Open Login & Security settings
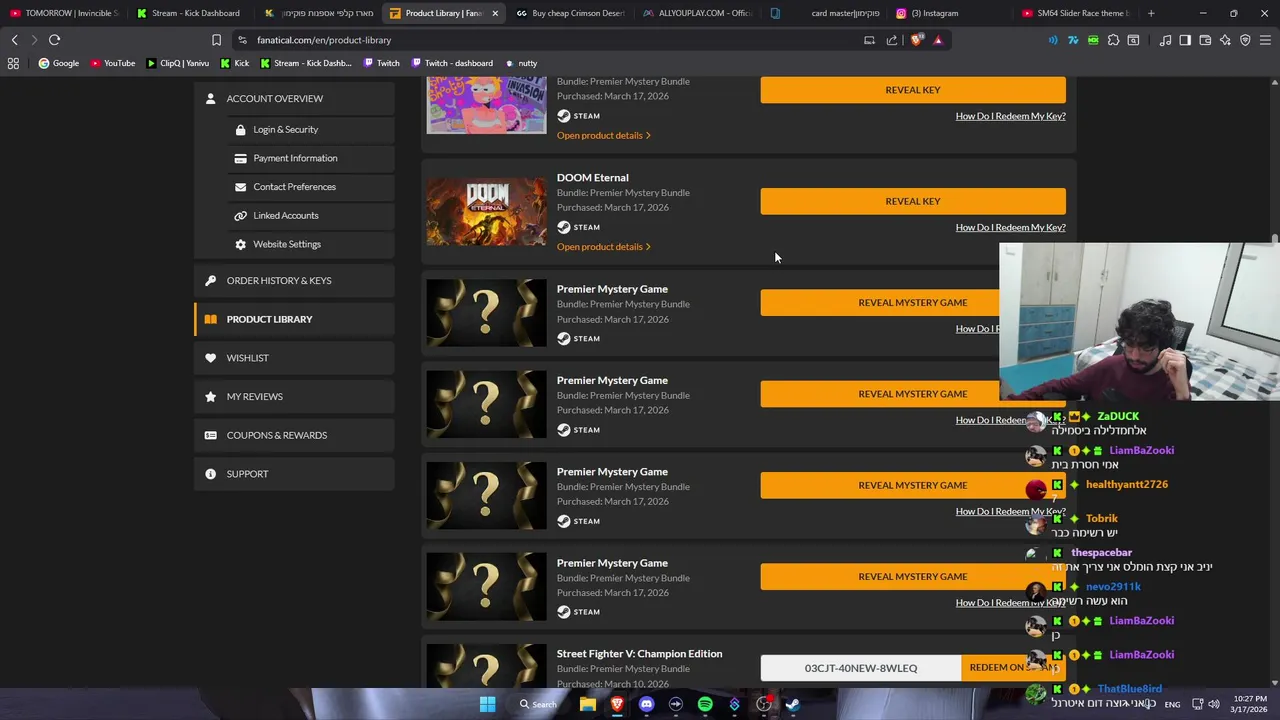The width and height of the screenshot is (1280, 720). [x=285, y=129]
